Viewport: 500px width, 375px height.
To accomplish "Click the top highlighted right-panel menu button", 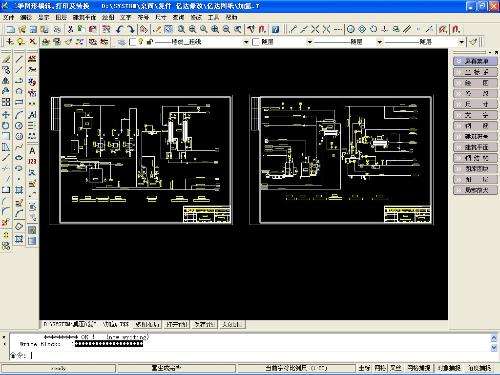I will coord(476,61).
